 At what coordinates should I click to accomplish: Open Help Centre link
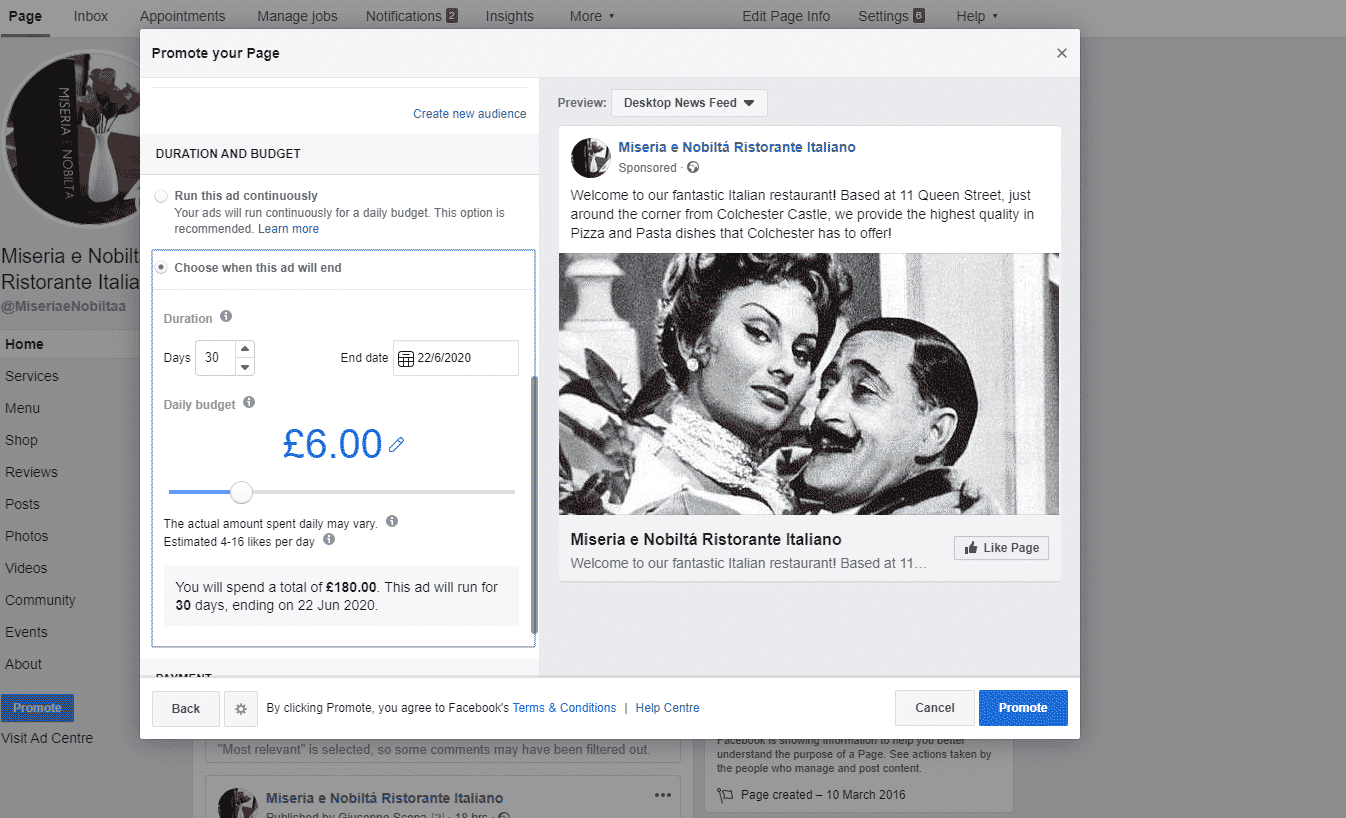667,708
